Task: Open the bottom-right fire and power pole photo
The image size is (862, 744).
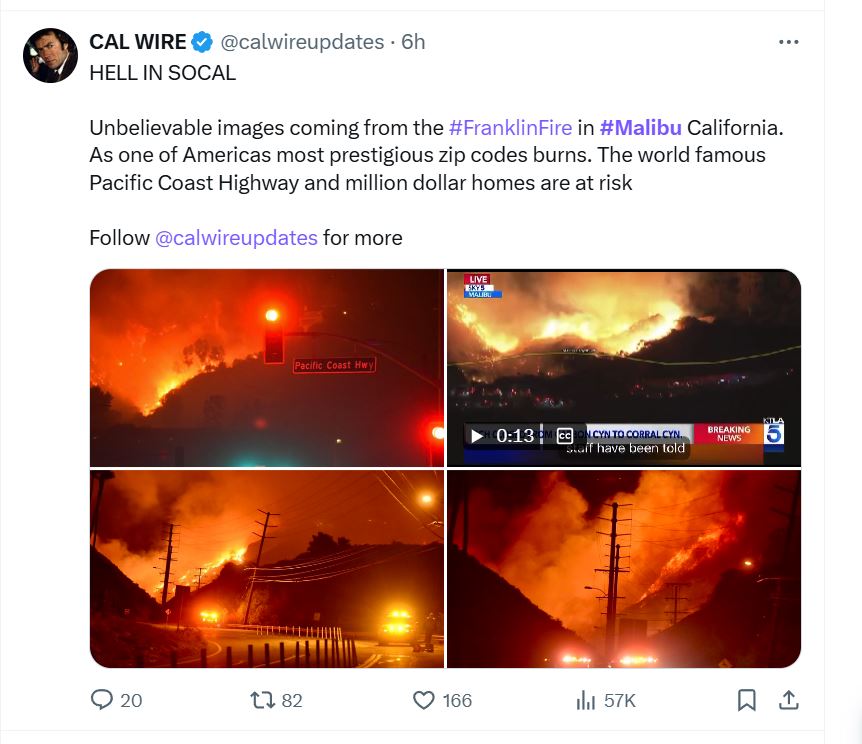Action: point(624,568)
